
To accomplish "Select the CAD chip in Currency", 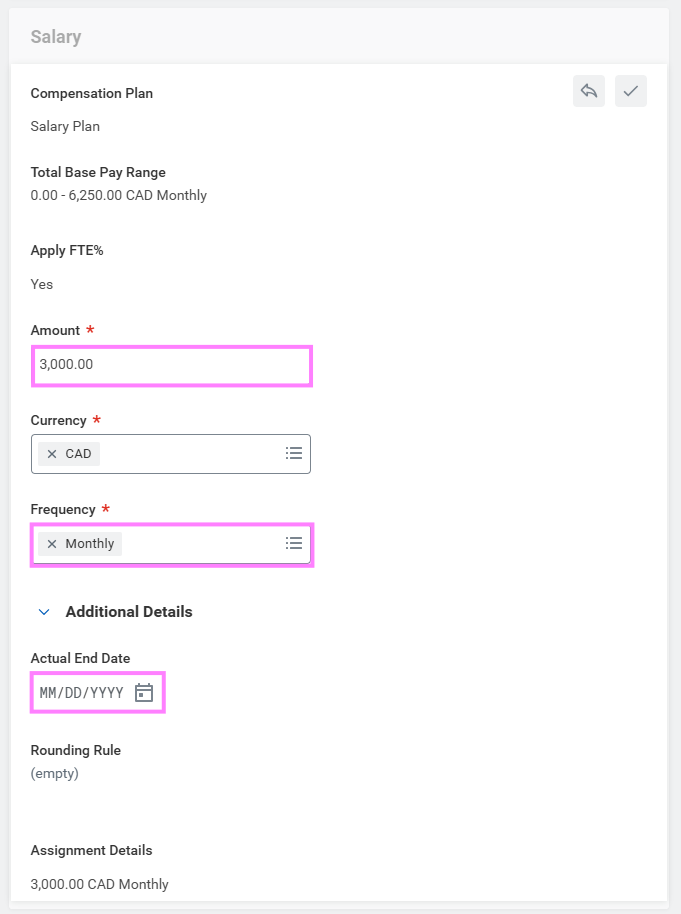I will click(78, 454).
